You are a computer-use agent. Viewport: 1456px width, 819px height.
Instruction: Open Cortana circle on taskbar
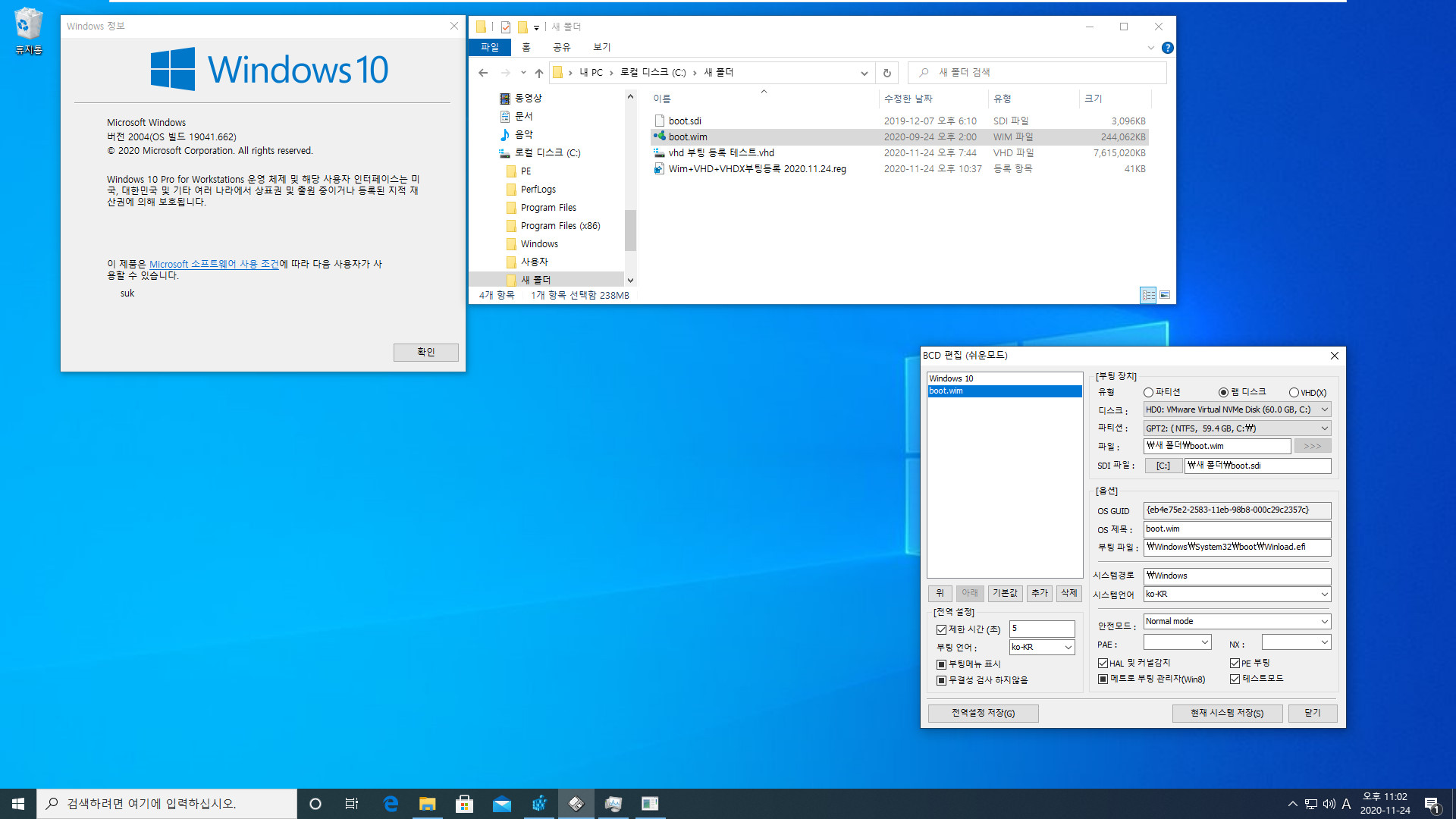coord(315,804)
